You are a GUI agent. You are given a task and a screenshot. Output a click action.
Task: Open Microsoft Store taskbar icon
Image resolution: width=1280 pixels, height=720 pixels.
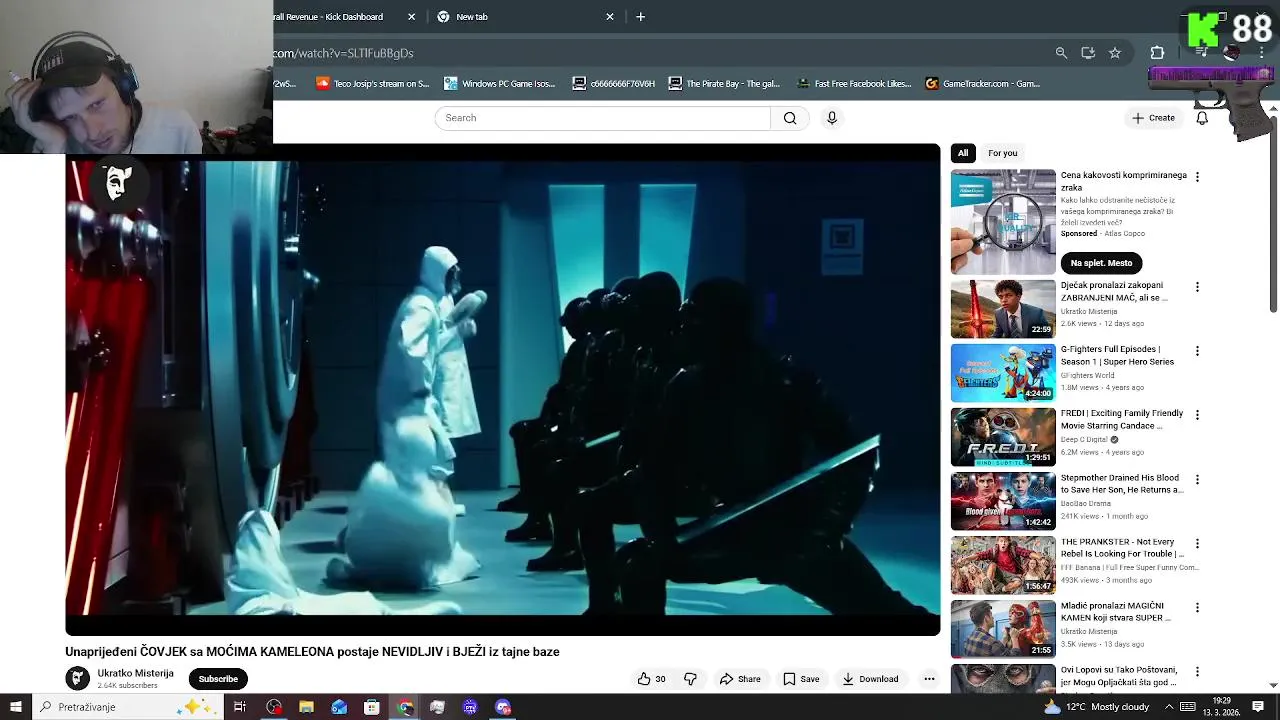[x=372, y=707]
